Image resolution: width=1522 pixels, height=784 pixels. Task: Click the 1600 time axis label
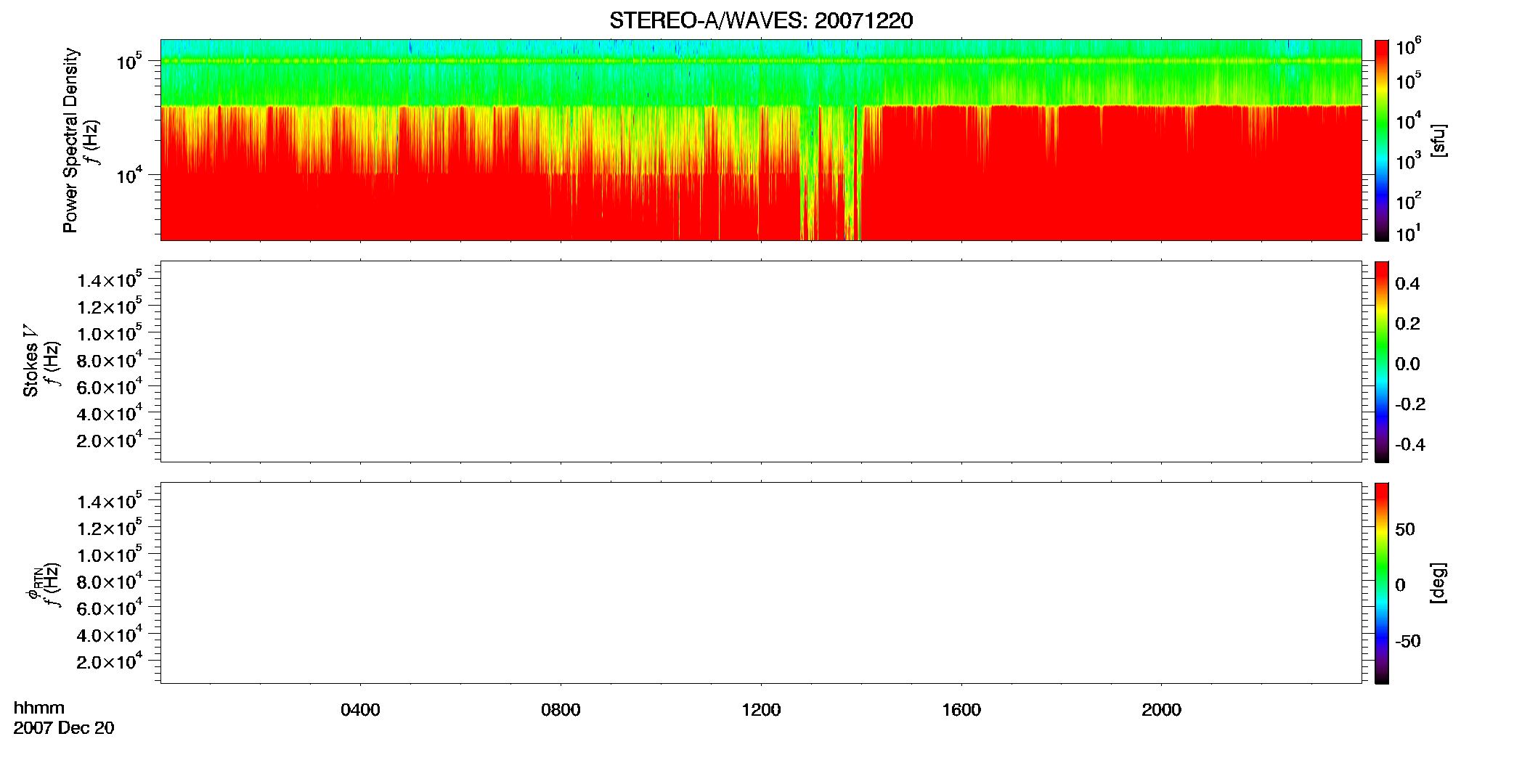[x=961, y=710]
